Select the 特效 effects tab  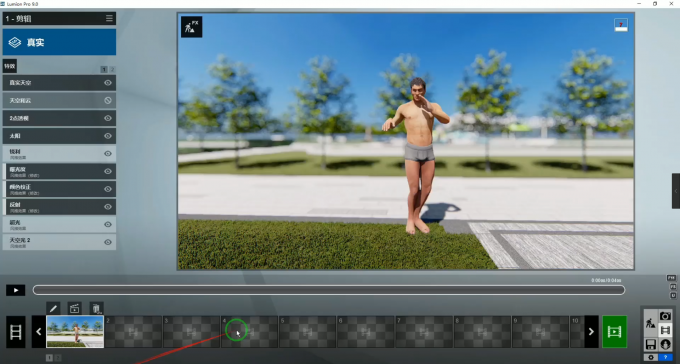click(10, 66)
